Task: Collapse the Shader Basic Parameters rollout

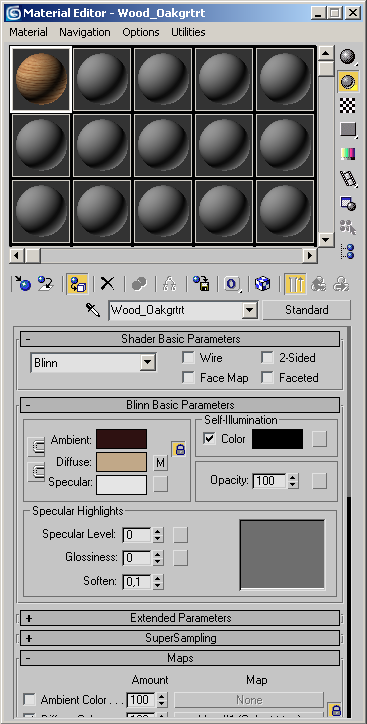Action: point(180,339)
